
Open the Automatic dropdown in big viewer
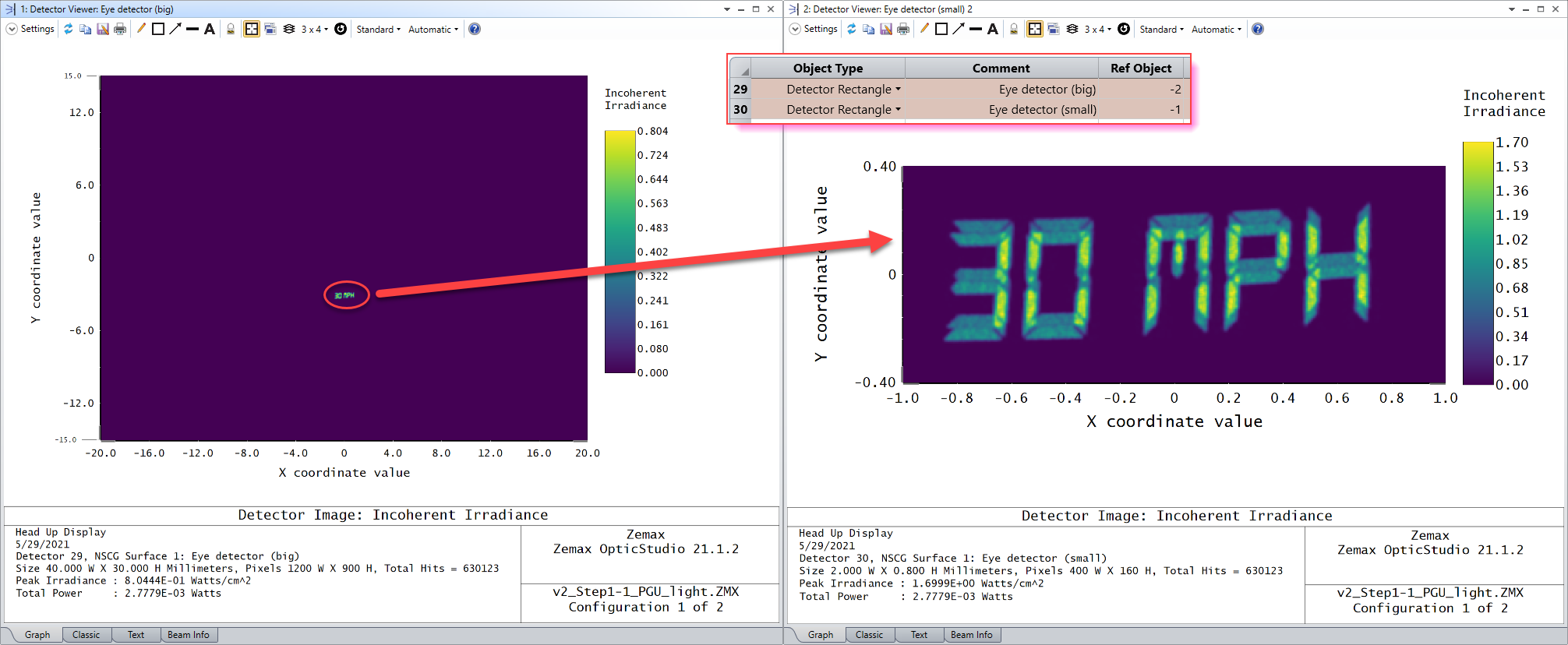pyautogui.click(x=433, y=29)
